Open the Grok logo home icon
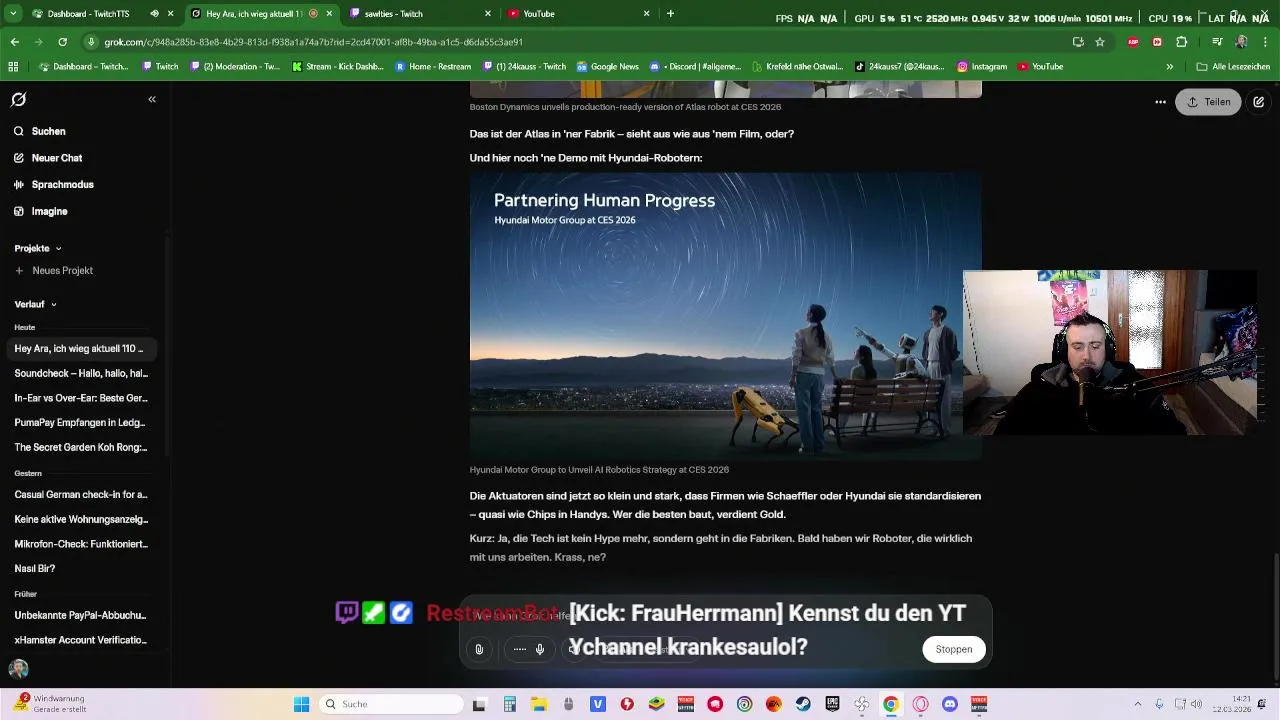The image size is (1280, 720). (18, 100)
